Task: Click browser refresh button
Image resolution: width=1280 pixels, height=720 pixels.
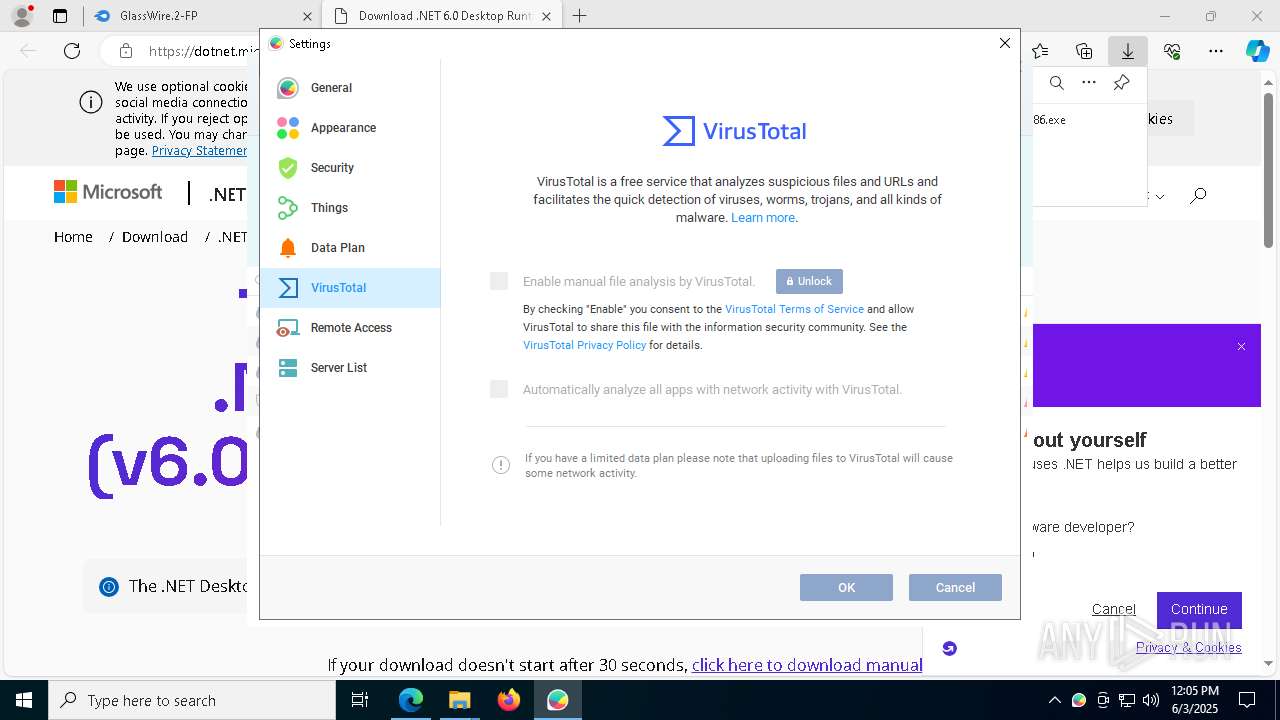Action: pyautogui.click(x=72, y=51)
